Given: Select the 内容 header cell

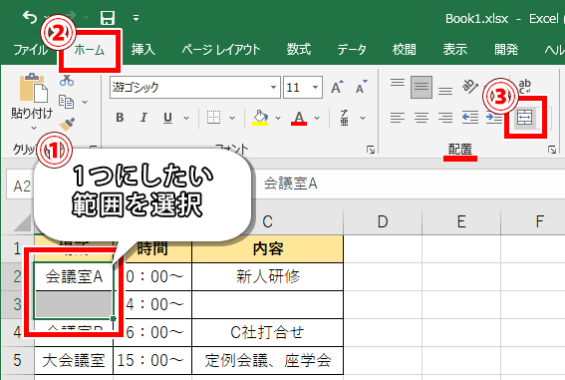Looking at the screenshot, I should tap(268, 249).
